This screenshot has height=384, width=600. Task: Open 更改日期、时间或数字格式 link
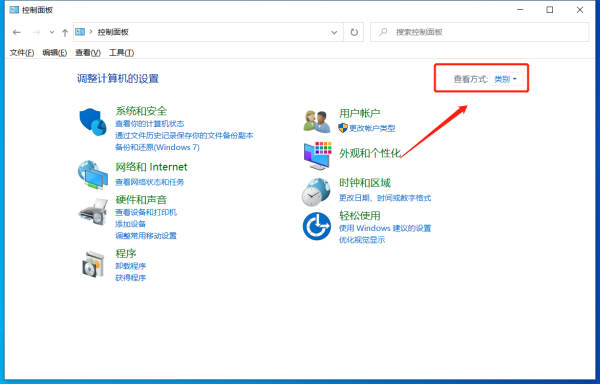[385, 198]
